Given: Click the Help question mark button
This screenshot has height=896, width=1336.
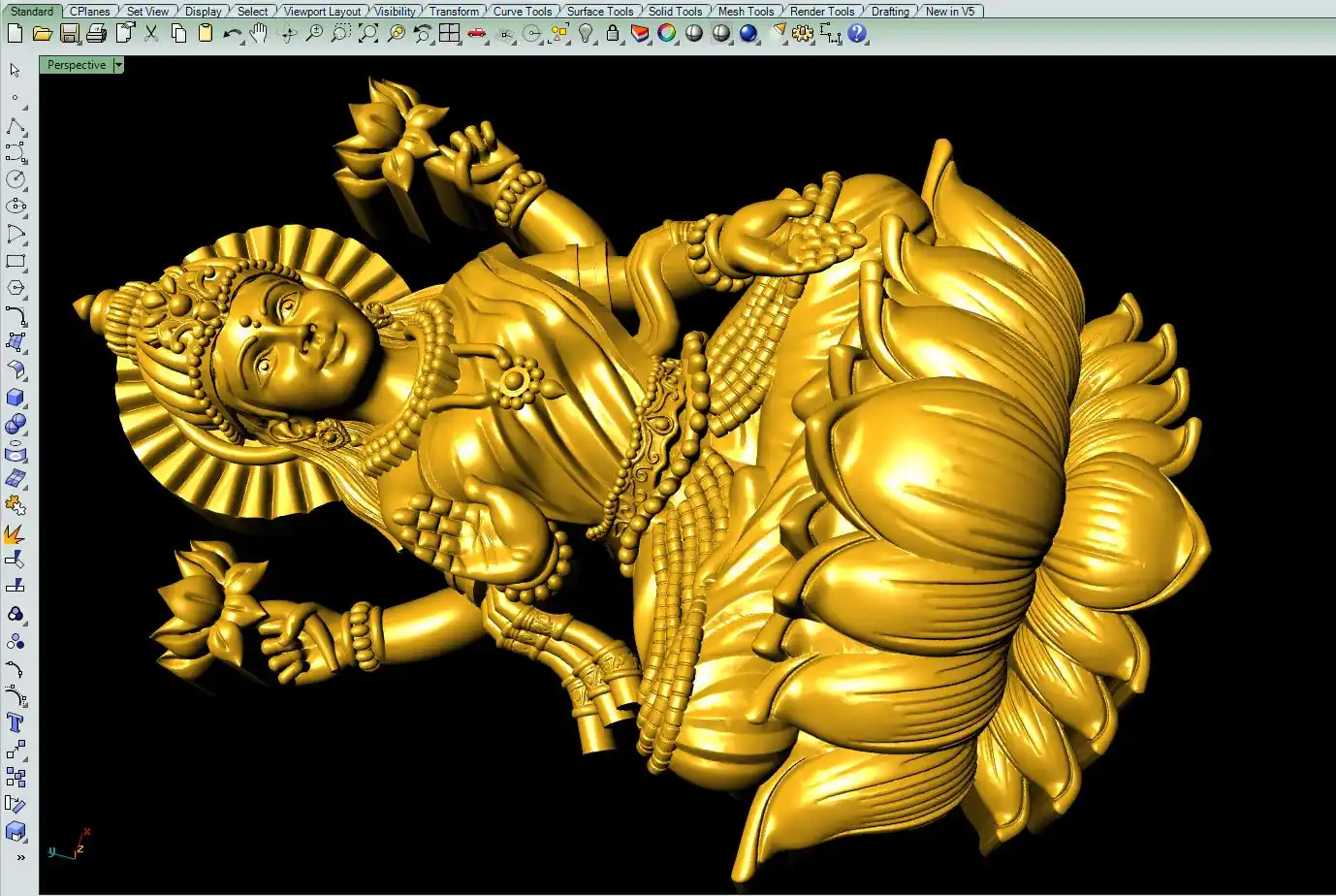Looking at the screenshot, I should 857,34.
